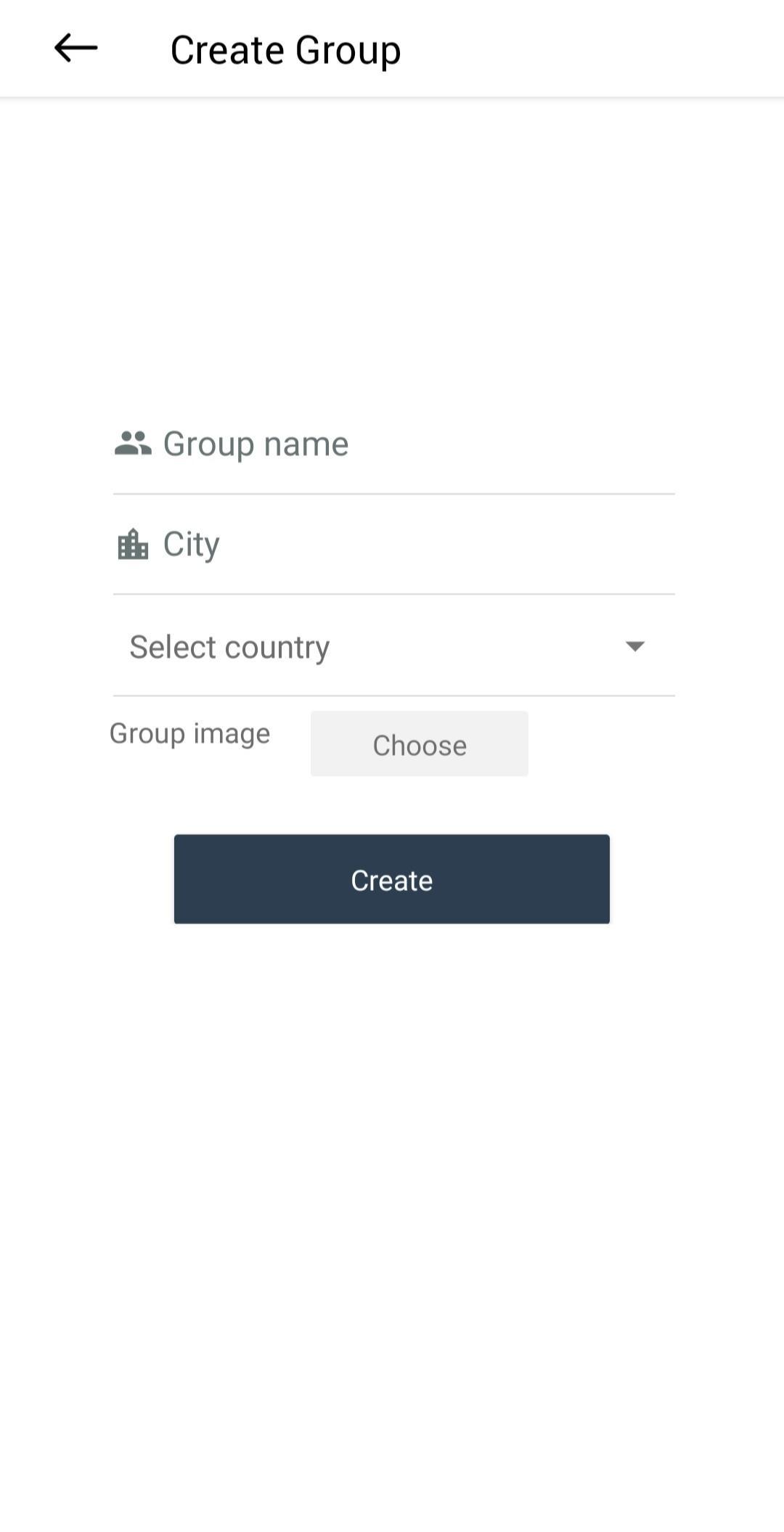Viewport: 784px width, 1532px height.
Task: Click the Group name input field
Action: [x=394, y=444]
